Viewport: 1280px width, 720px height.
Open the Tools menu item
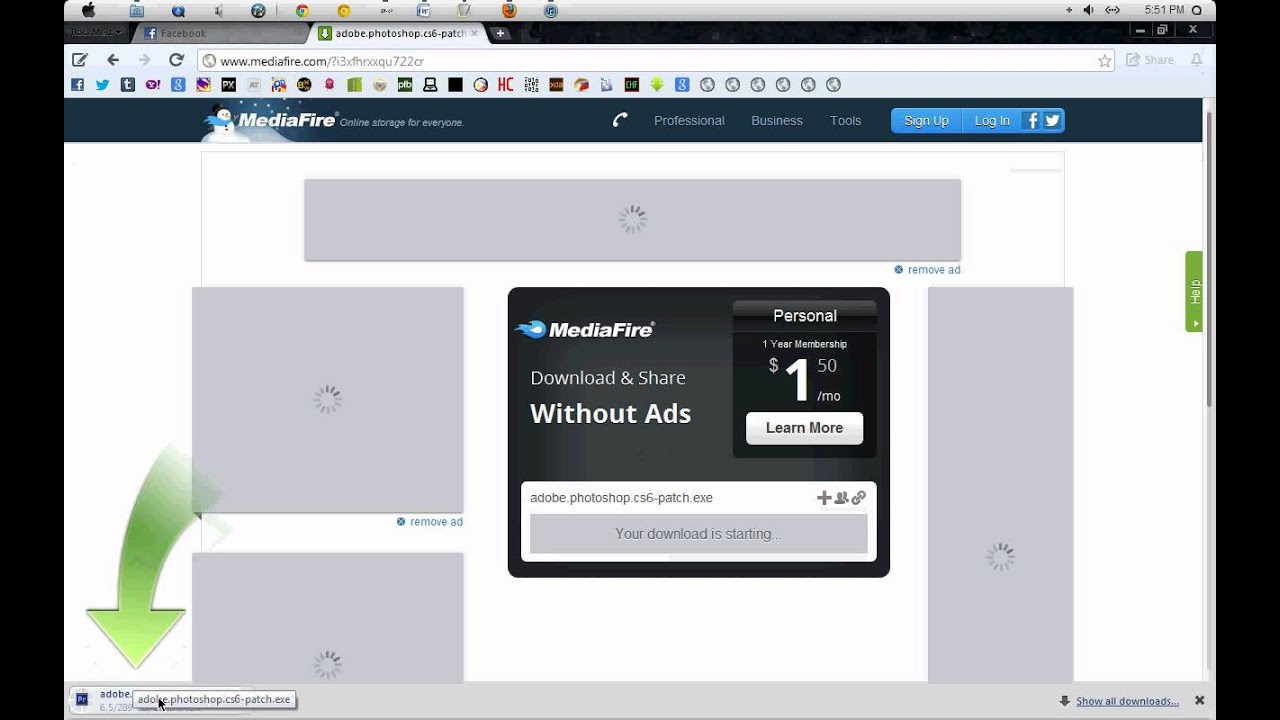pyautogui.click(x=845, y=120)
